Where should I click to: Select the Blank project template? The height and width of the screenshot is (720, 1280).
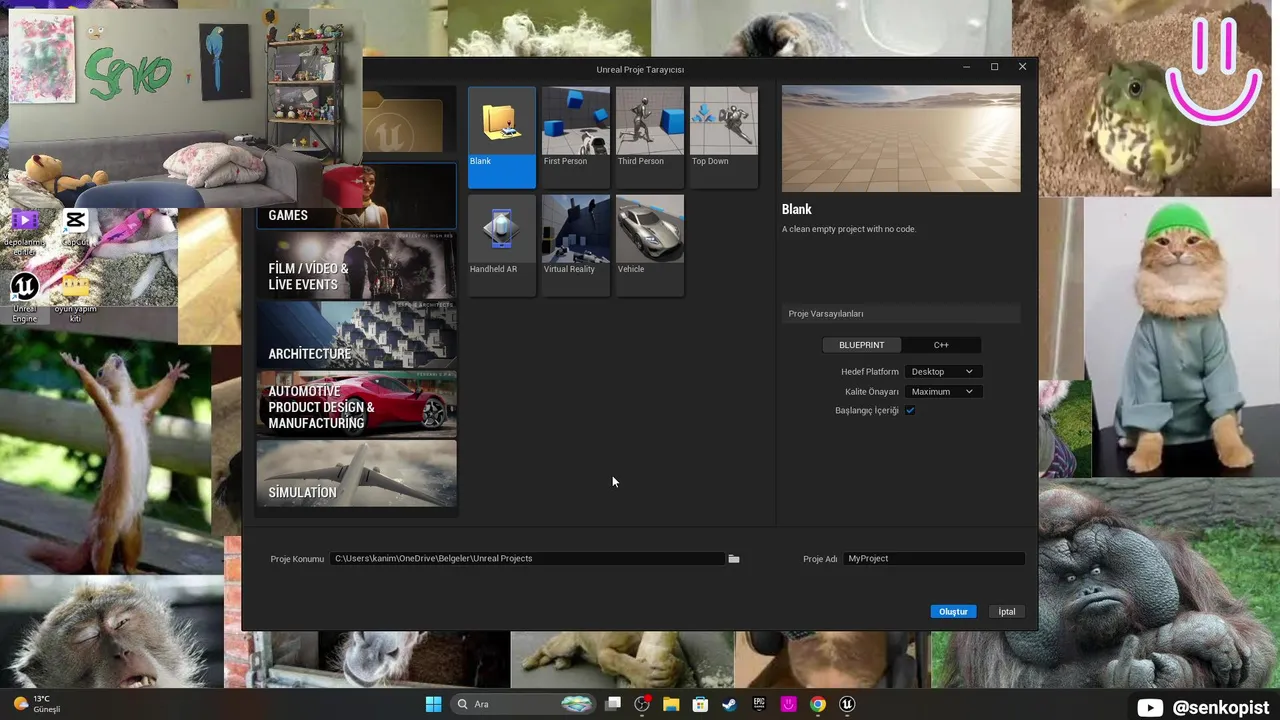pos(502,137)
